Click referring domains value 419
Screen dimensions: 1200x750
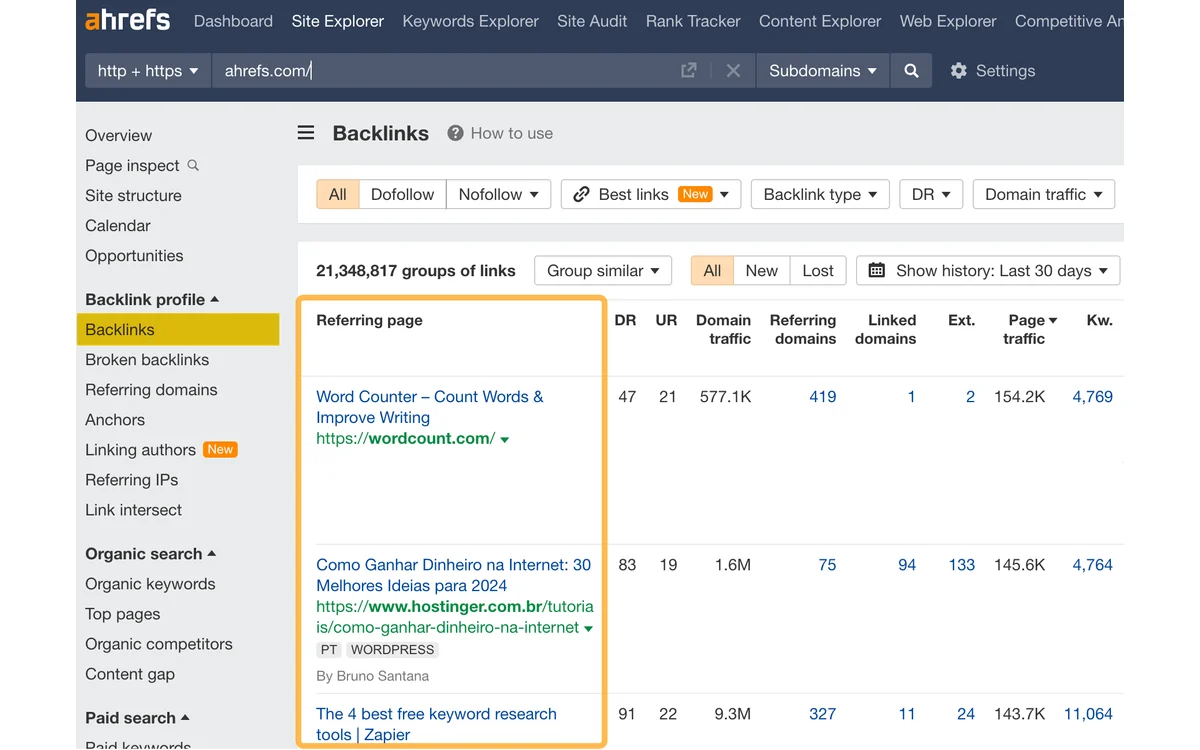822,396
